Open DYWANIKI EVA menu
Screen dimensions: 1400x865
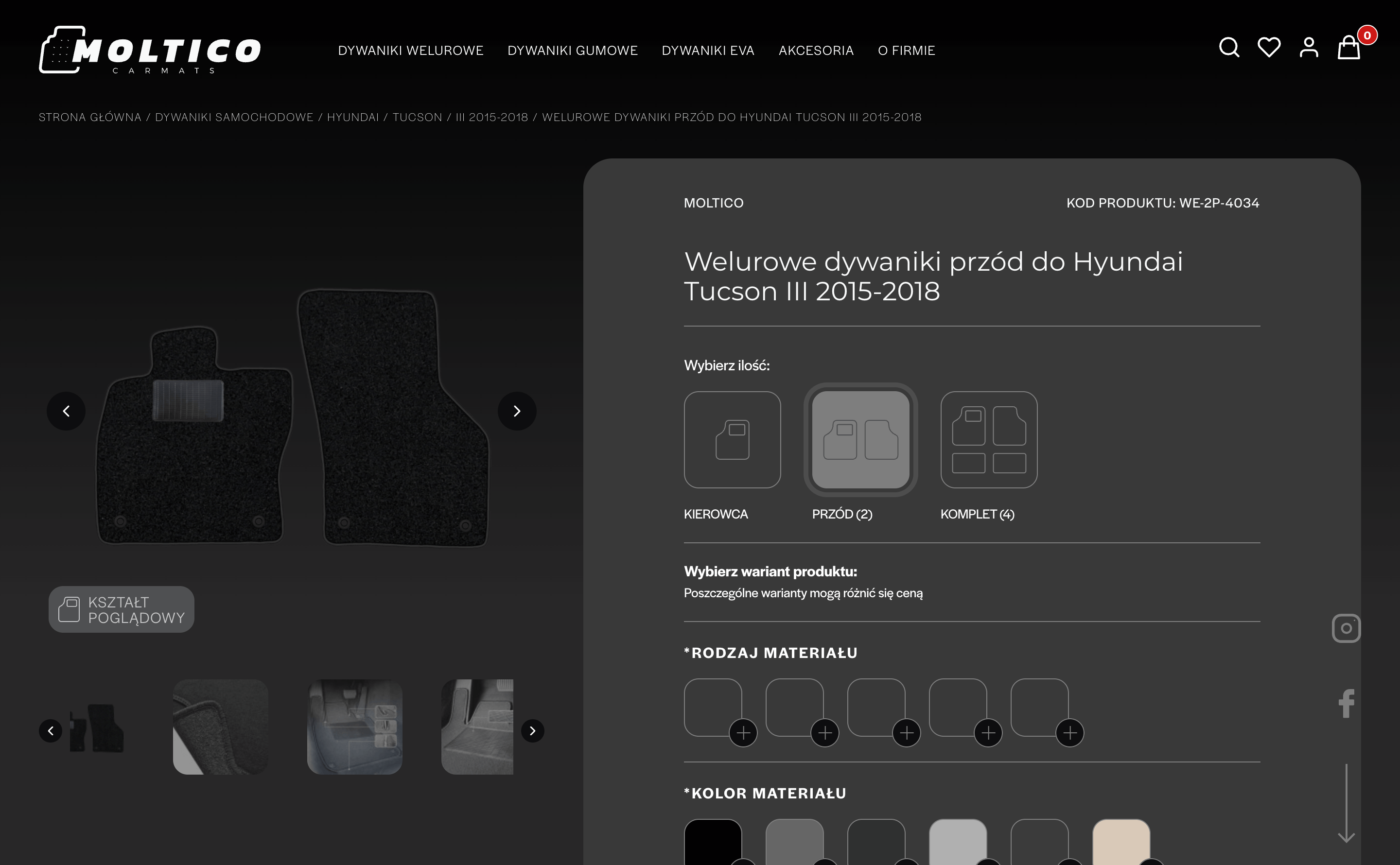coord(708,51)
